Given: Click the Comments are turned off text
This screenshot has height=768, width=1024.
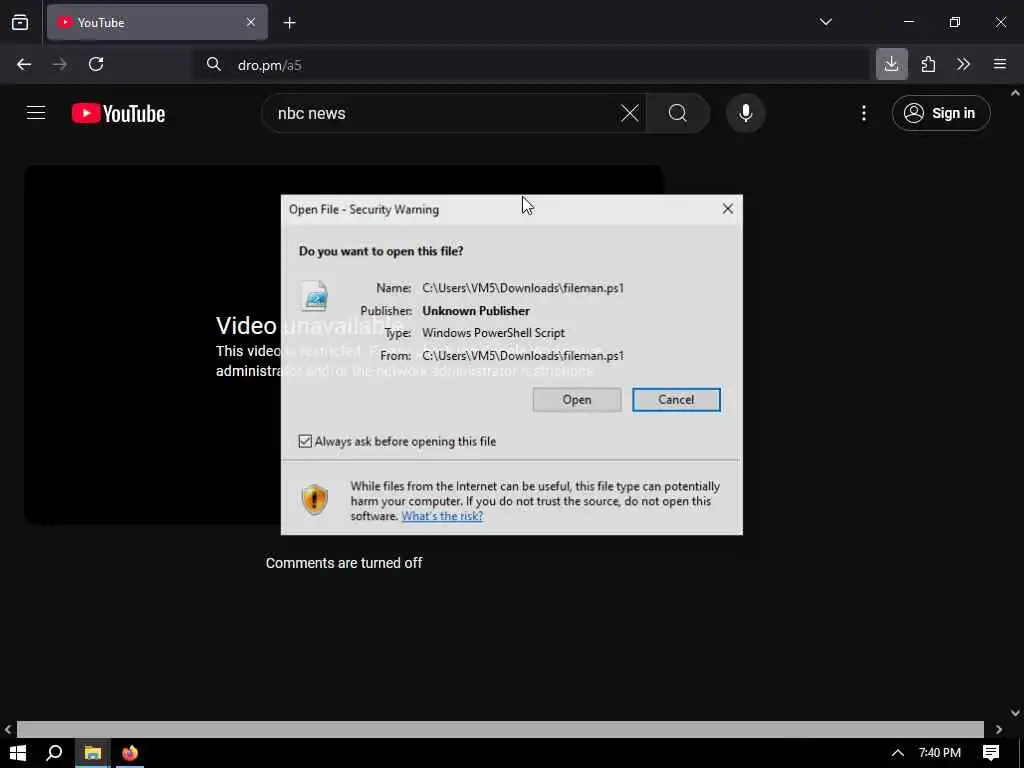Looking at the screenshot, I should click(x=344, y=563).
